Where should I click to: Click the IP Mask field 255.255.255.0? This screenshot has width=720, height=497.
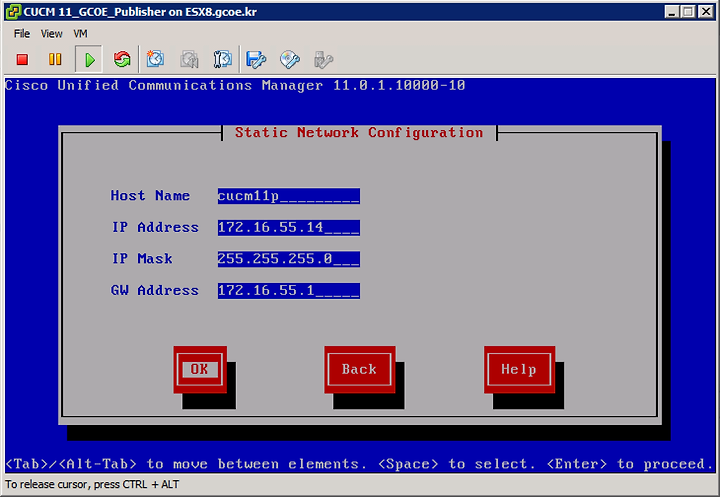(289, 259)
